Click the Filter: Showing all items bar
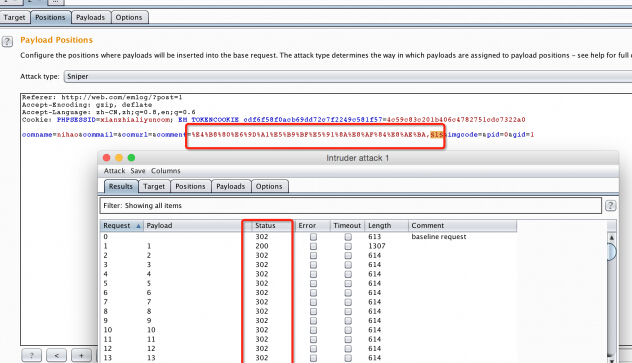This screenshot has height=363, width=632. [351, 206]
